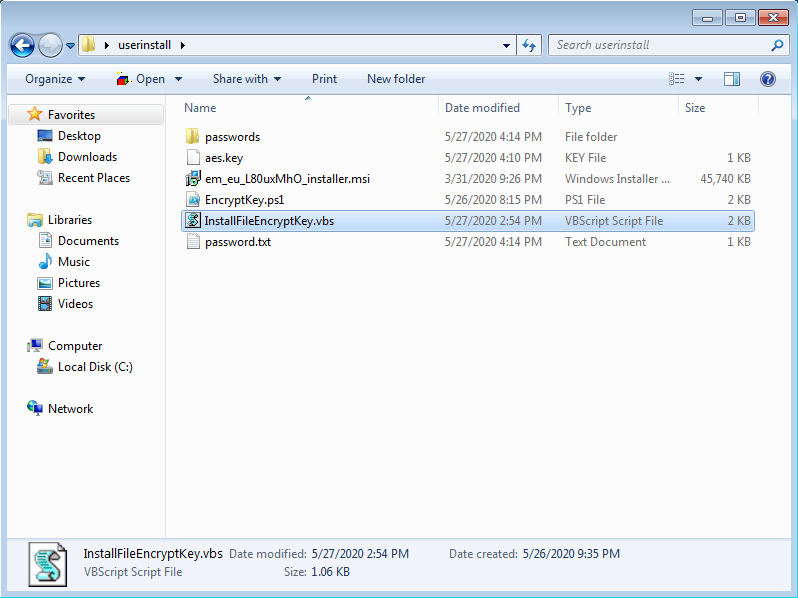Sort by Date modified column

pyautogui.click(x=498, y=108)
